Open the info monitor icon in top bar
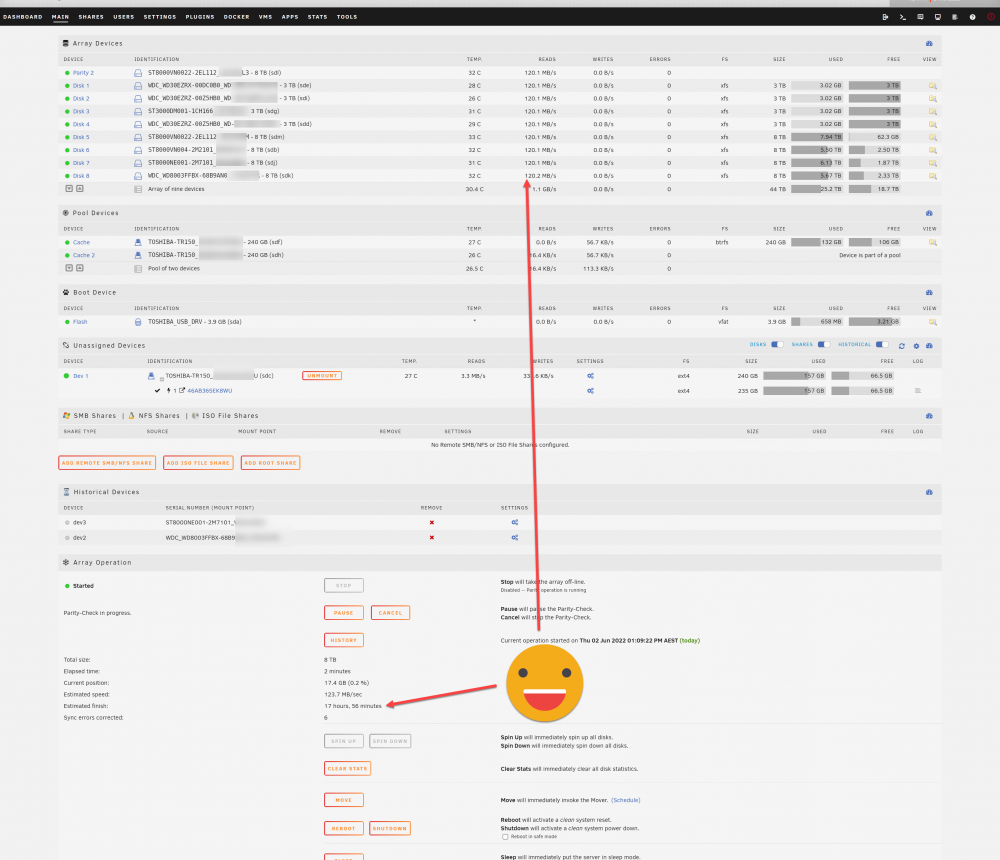 938,17
